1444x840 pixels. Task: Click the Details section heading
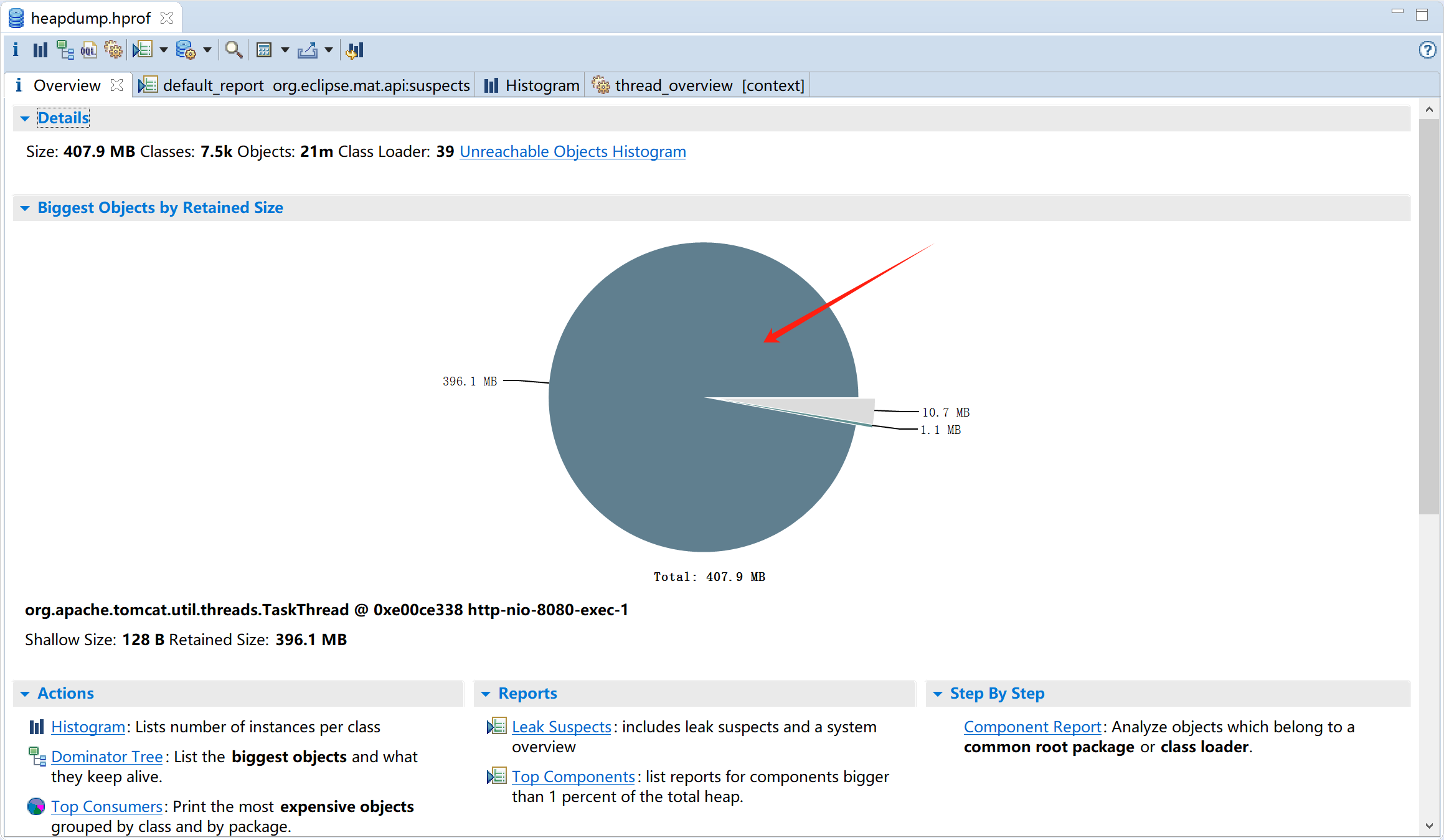point(64,118)
